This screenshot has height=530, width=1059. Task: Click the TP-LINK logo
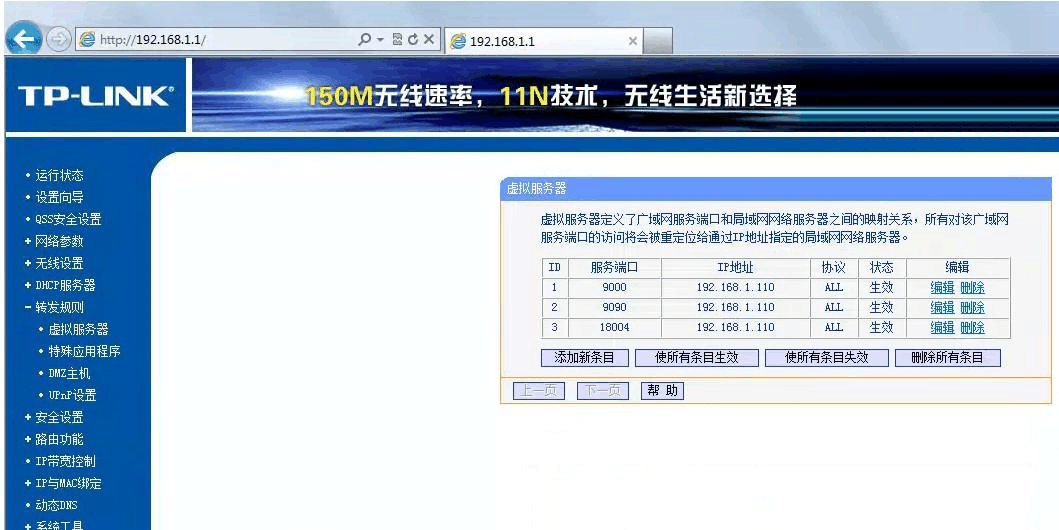point(95,96)
